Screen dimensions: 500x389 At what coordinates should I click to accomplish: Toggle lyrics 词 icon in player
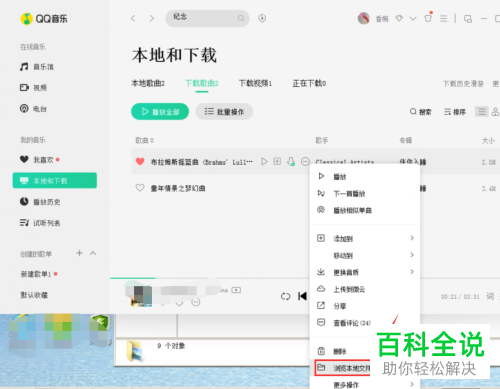click(x=490, y=296)
